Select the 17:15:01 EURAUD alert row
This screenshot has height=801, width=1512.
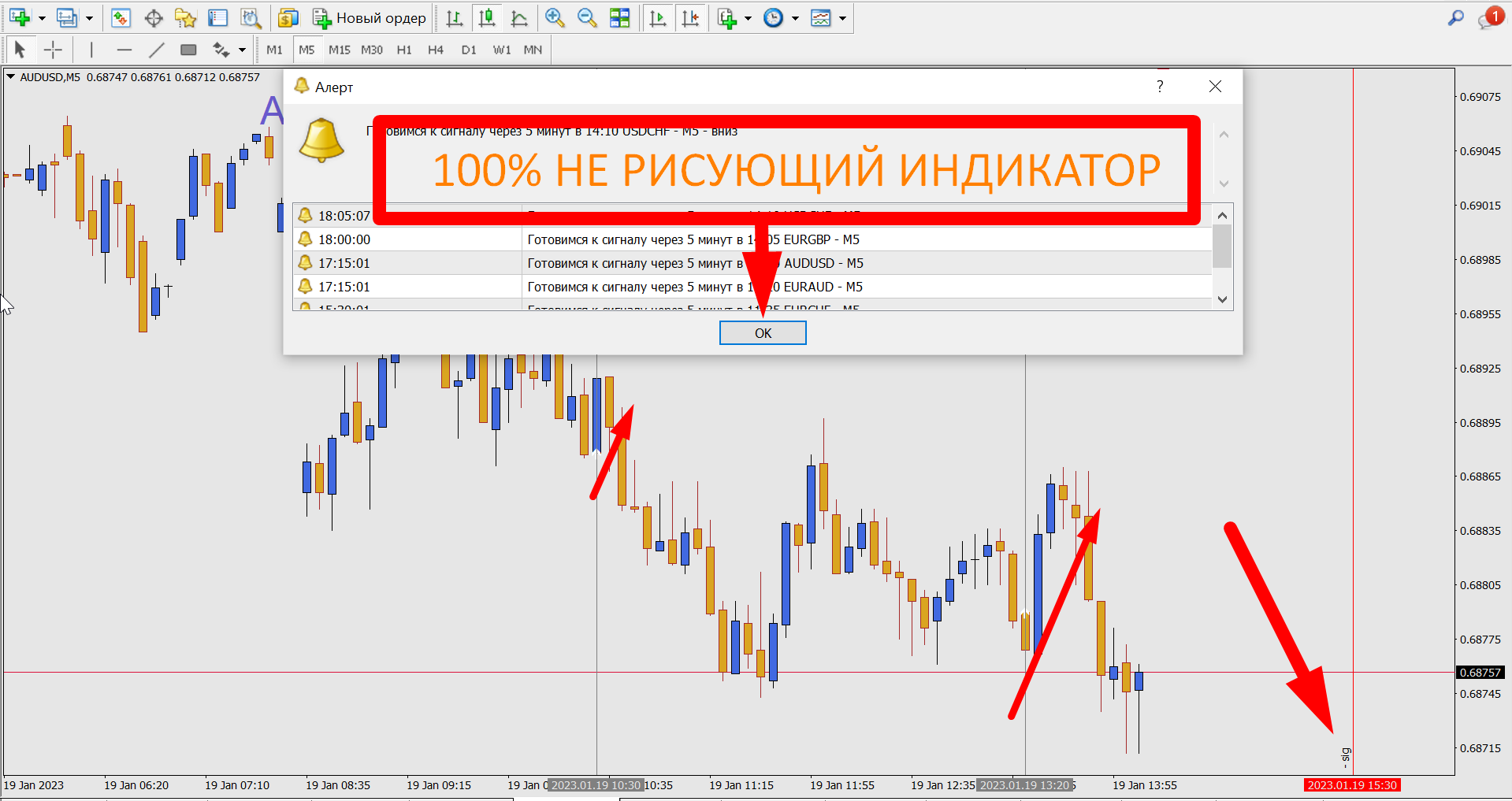pyautogui.click(x=752, y=287)
